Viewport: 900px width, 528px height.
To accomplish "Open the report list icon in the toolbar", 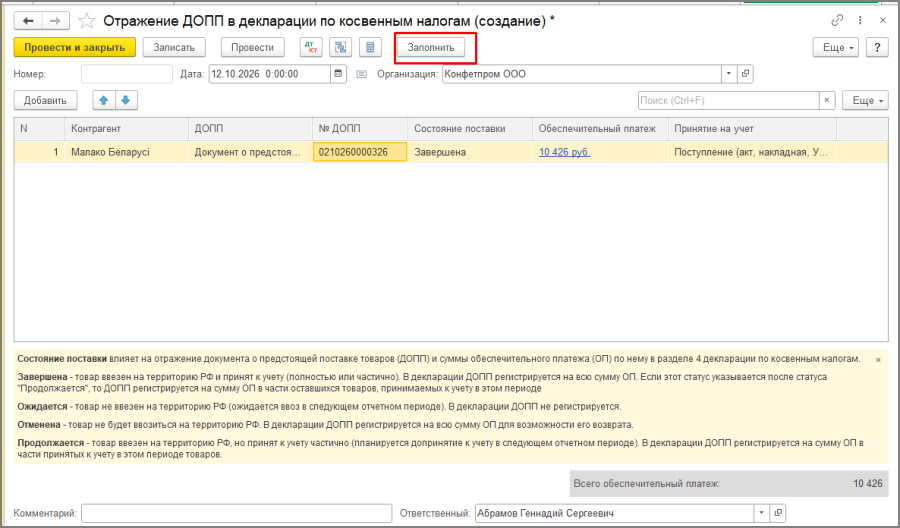I will point(370,48).
